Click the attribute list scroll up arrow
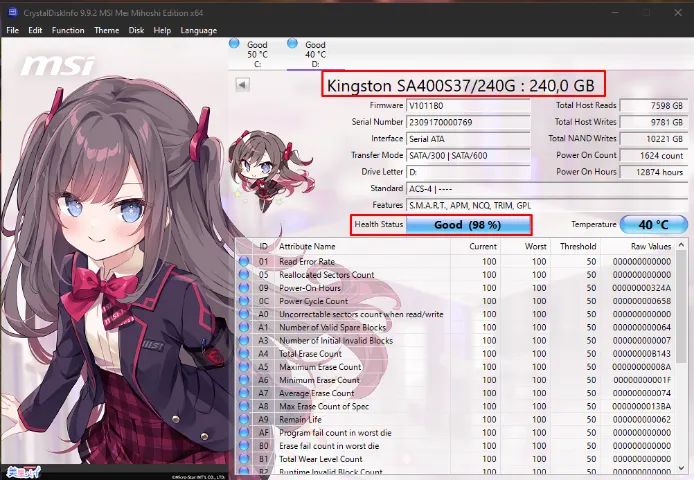 click(x=682, y=244)
